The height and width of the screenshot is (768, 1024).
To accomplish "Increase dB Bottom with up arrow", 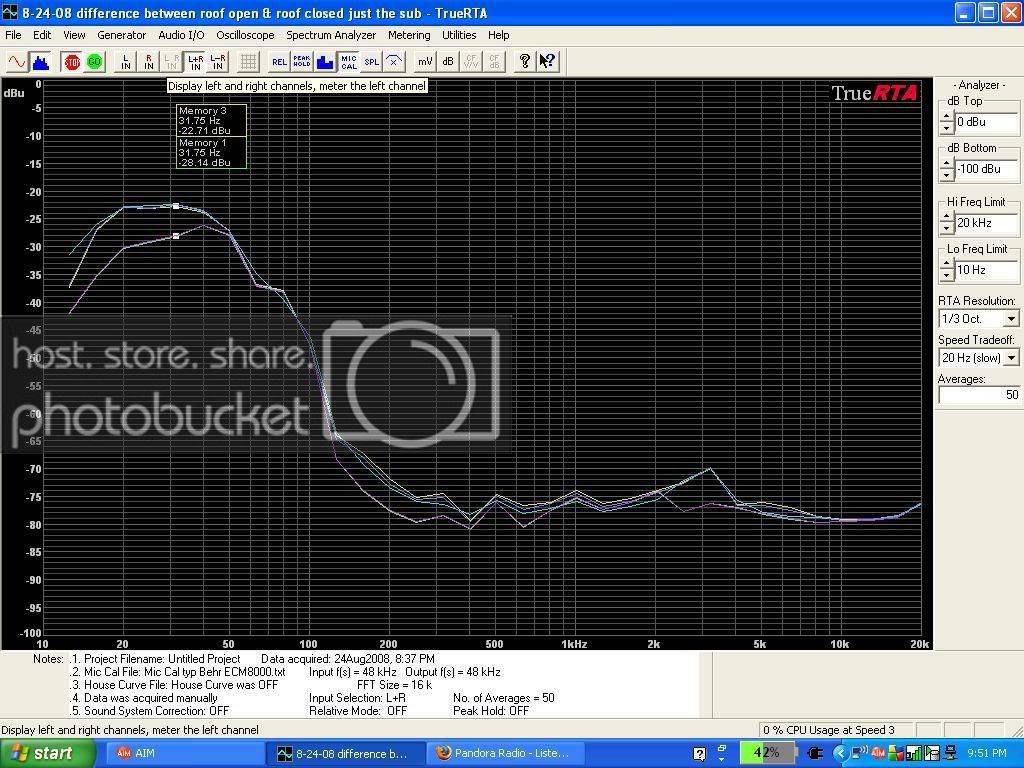I will (947, 164).
